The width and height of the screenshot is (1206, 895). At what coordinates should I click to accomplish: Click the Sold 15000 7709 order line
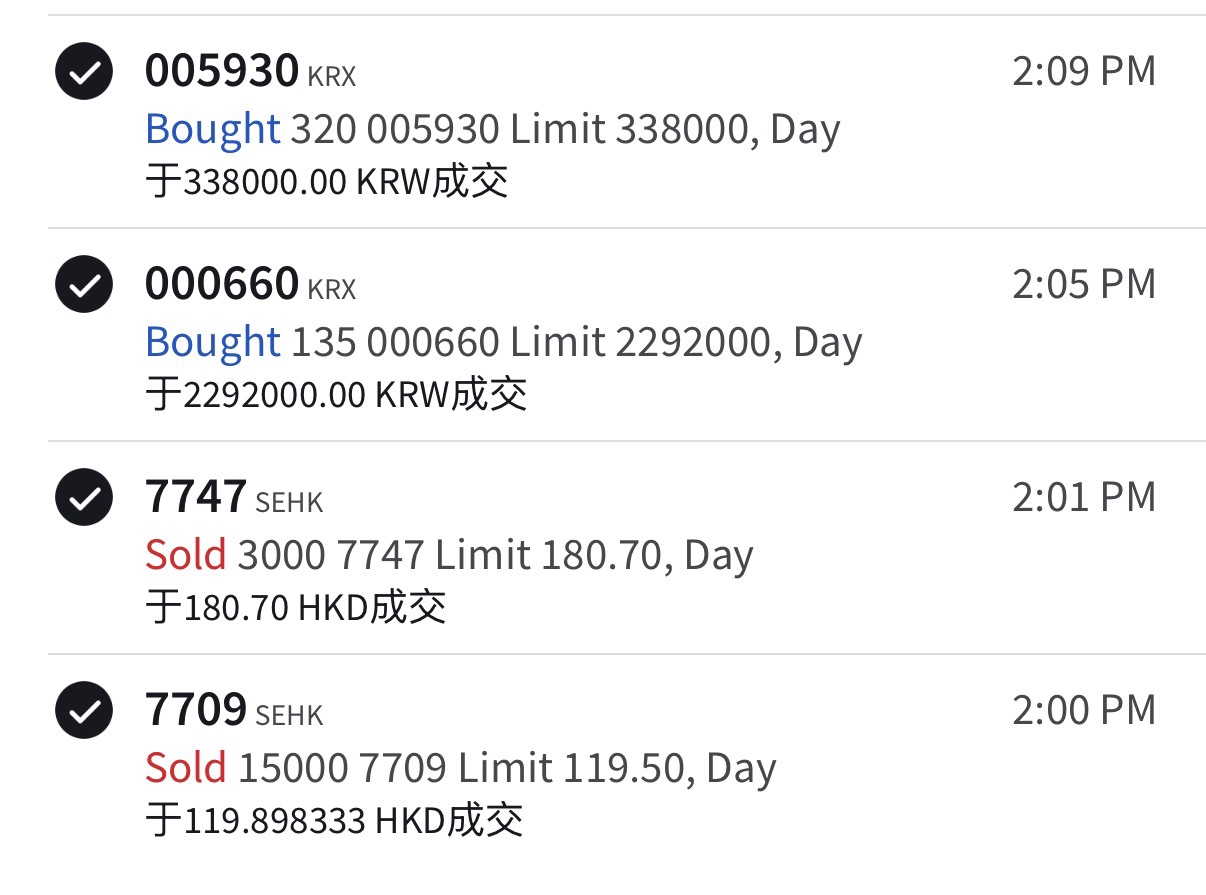[461, 769]
